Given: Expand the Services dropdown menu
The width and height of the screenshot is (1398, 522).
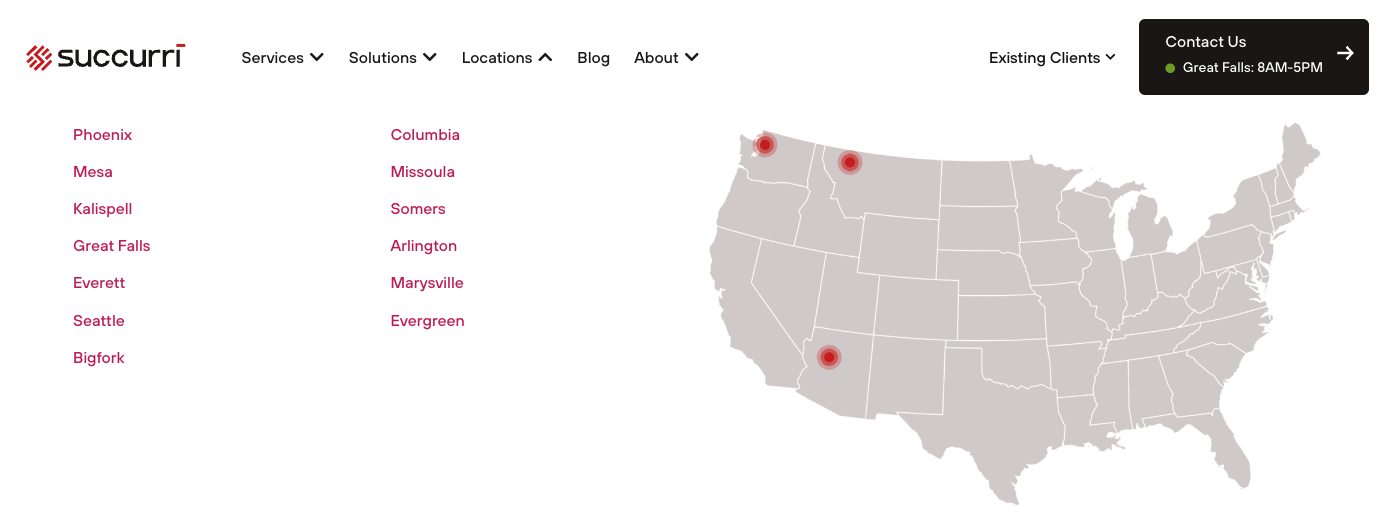Looking at the screenshot, I should coord(282,58).
